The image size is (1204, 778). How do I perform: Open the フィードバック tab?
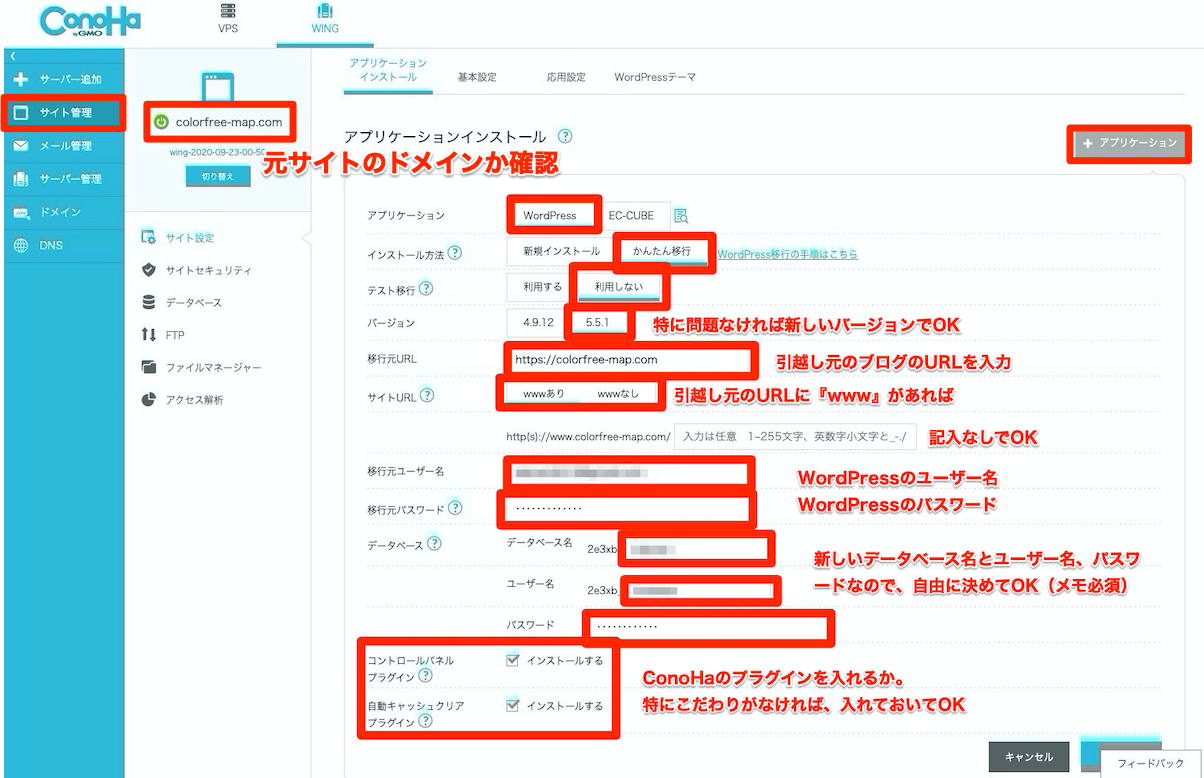point(1152,764)
